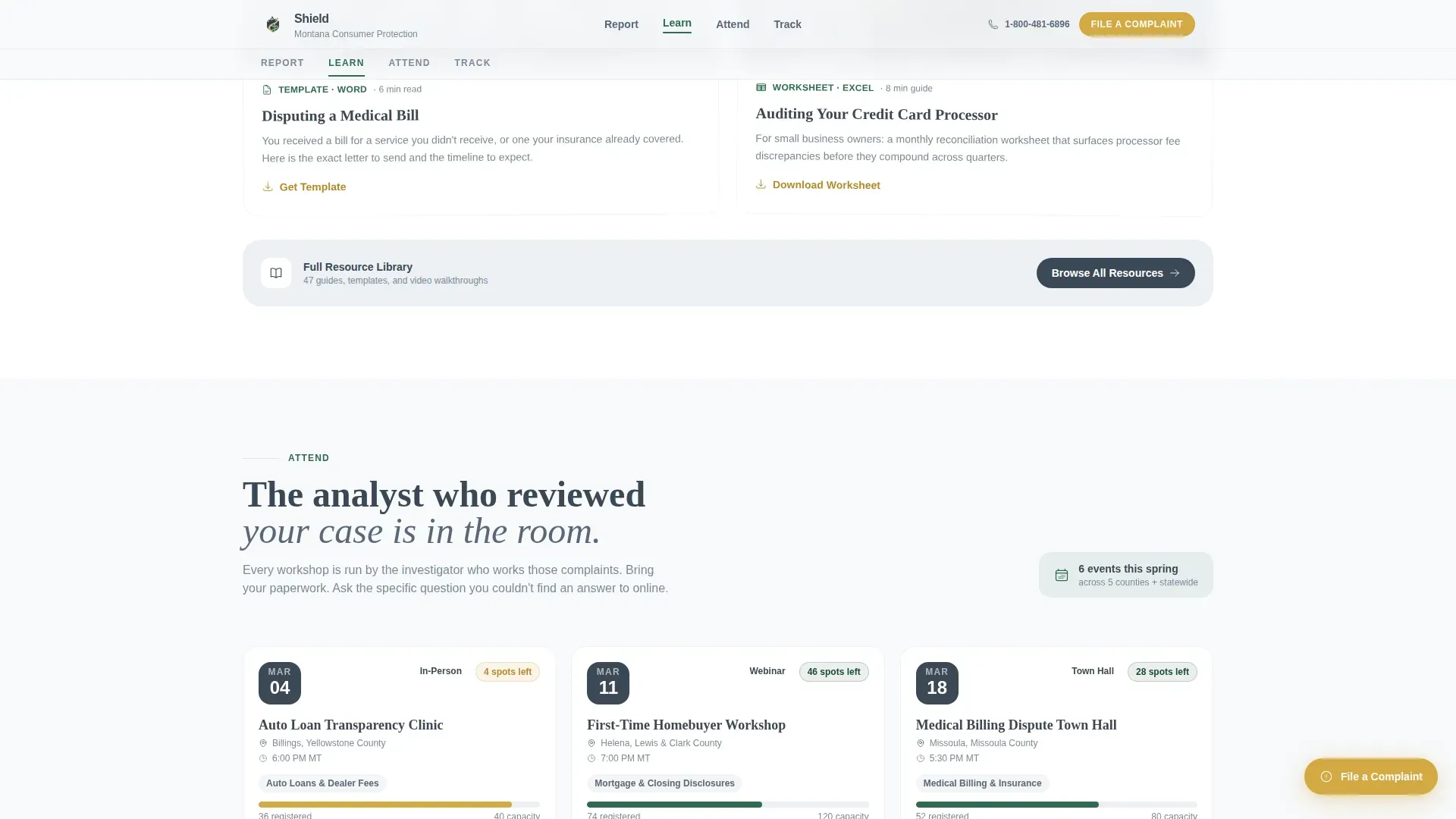Click the 4 spots left badge
This screenshot has height=819, width=1456.
[x=507, y=672]
